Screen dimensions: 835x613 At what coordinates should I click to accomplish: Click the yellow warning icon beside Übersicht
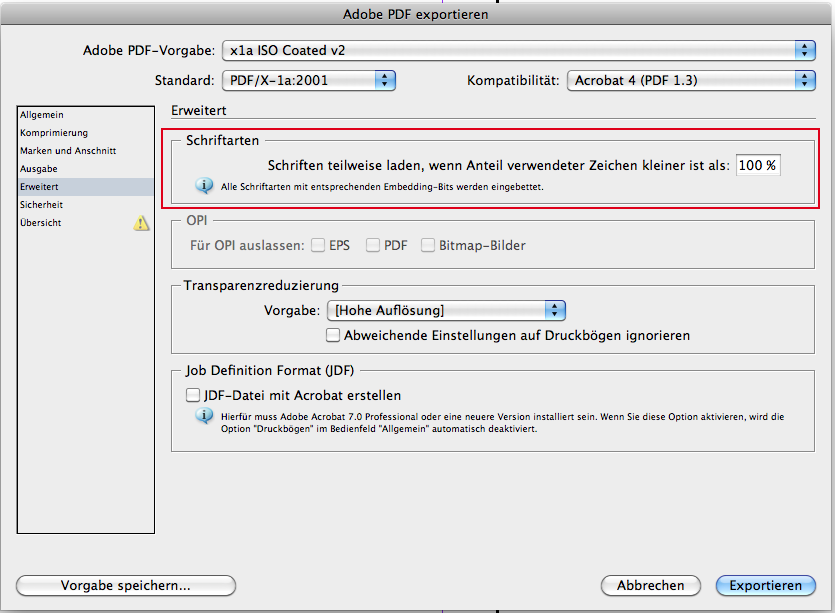pyautogui.click(x=141, y=223)
